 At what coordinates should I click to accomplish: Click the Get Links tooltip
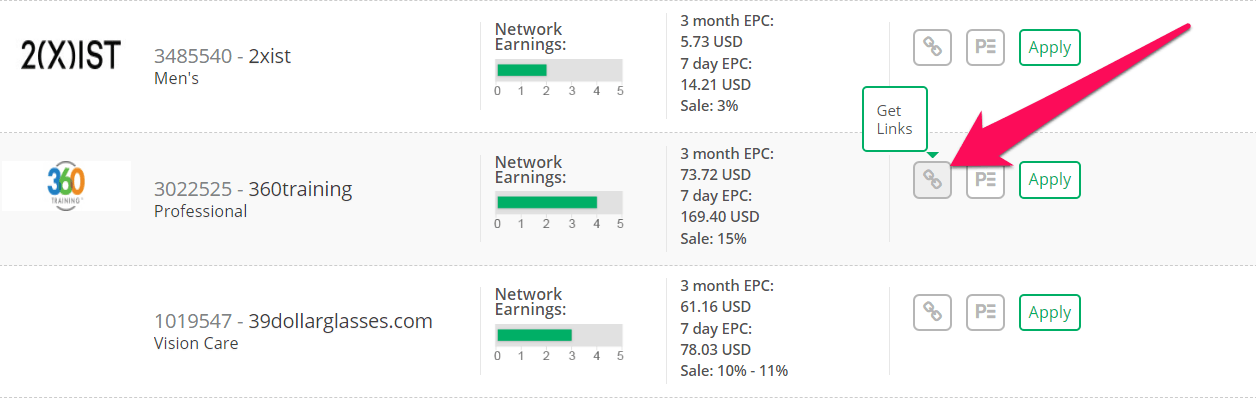pyautogui.click(x=895, y=119)
